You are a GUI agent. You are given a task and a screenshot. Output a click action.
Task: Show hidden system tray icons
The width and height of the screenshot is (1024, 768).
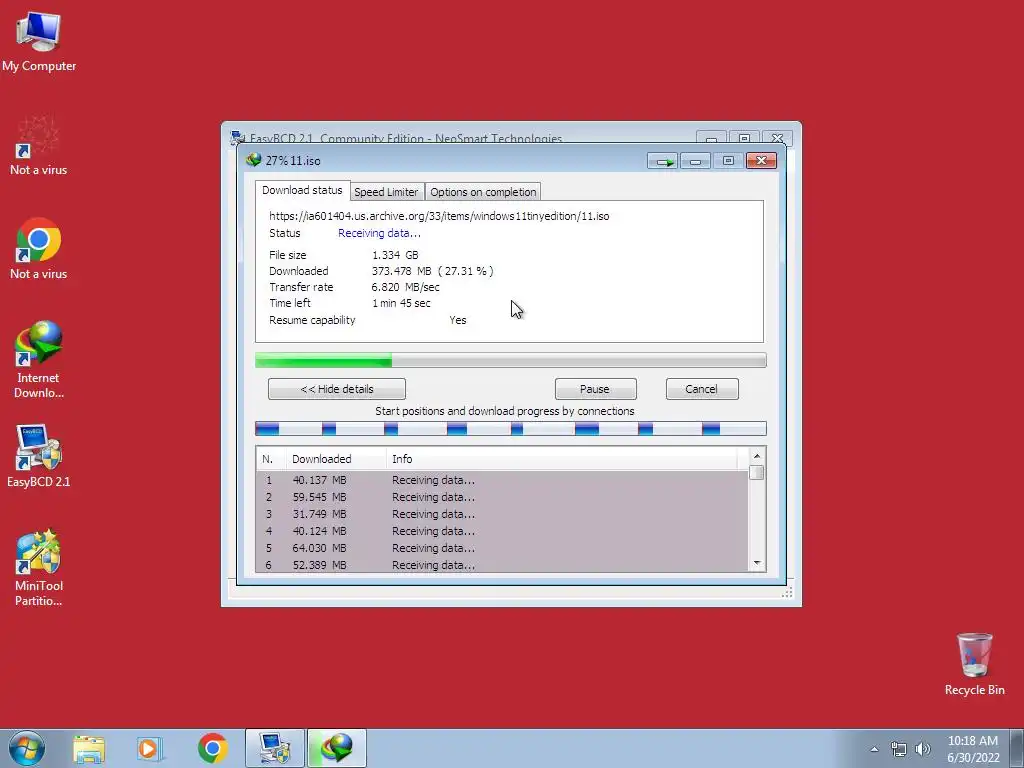(x=874, y=749)
